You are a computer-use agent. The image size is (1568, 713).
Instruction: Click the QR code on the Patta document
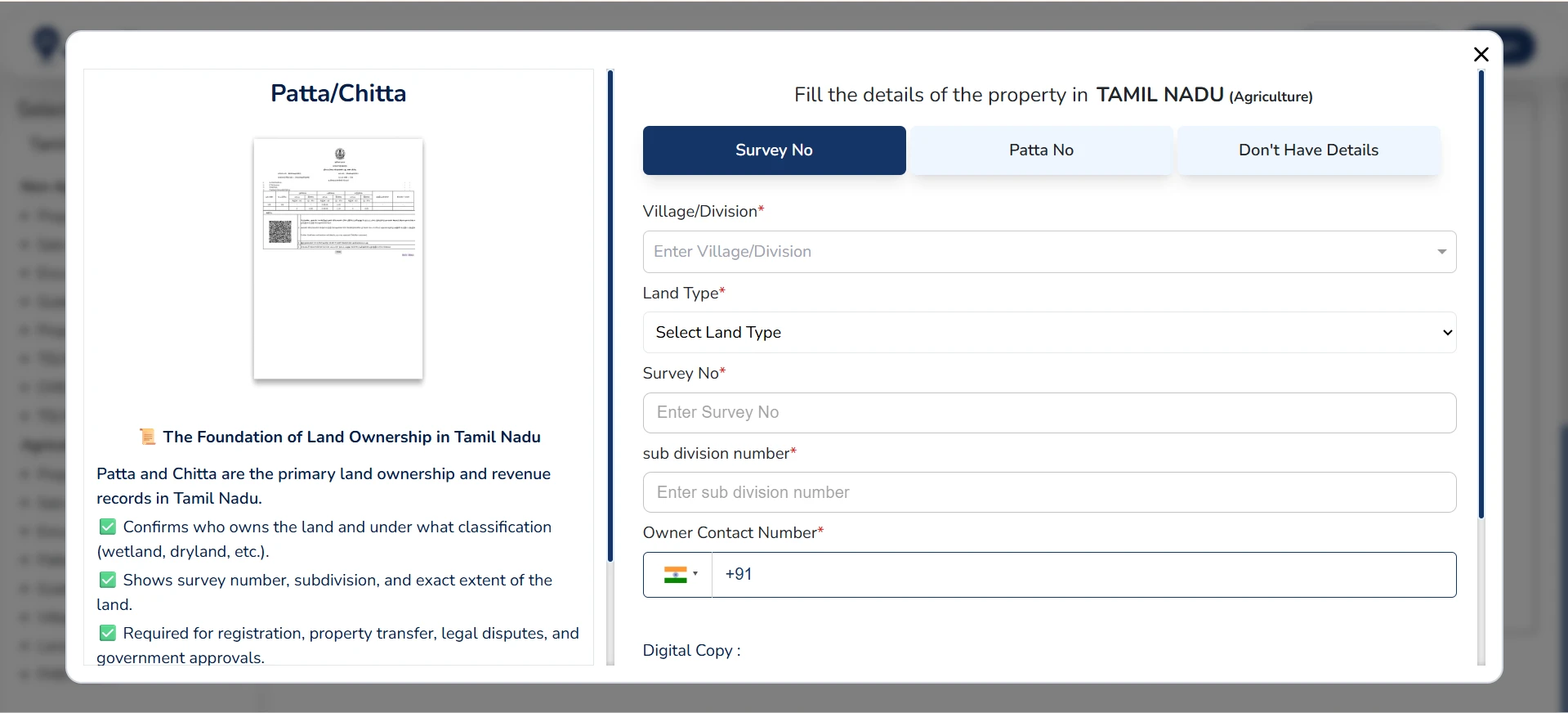[280, 232]
